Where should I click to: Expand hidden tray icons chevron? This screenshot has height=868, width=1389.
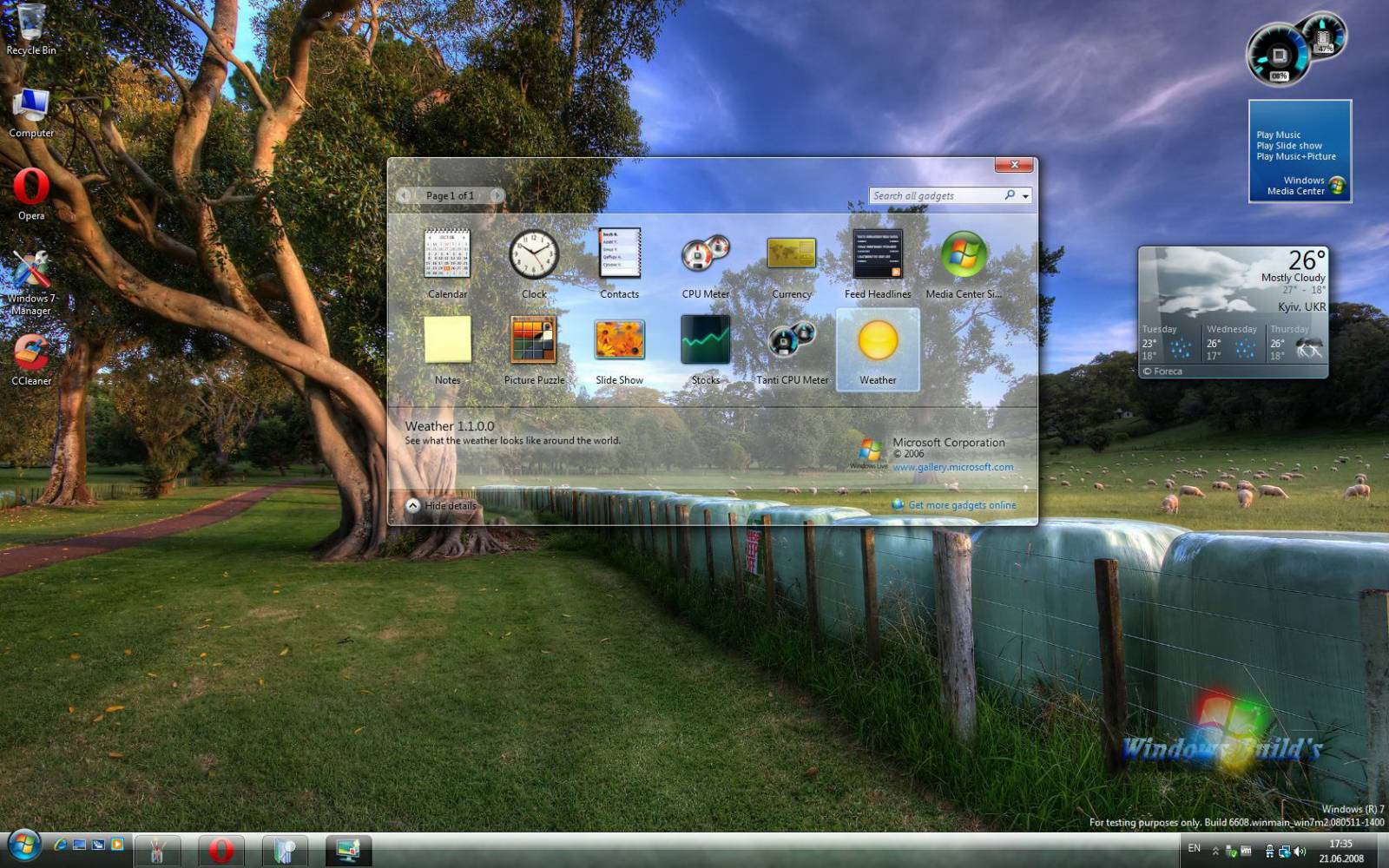coord(1215,852)
